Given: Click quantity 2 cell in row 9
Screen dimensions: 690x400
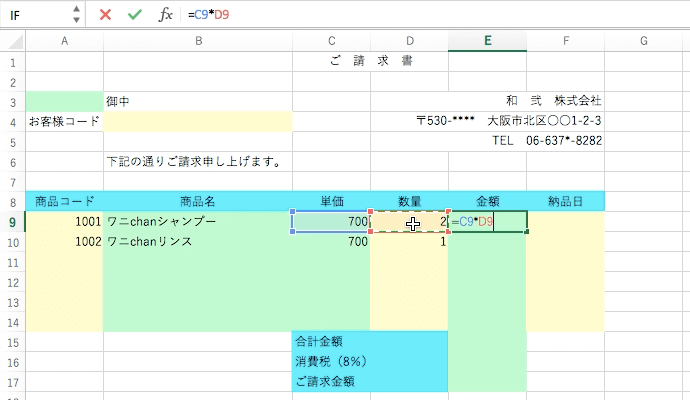Looking at the screenshot, I should tap(410, 222).
